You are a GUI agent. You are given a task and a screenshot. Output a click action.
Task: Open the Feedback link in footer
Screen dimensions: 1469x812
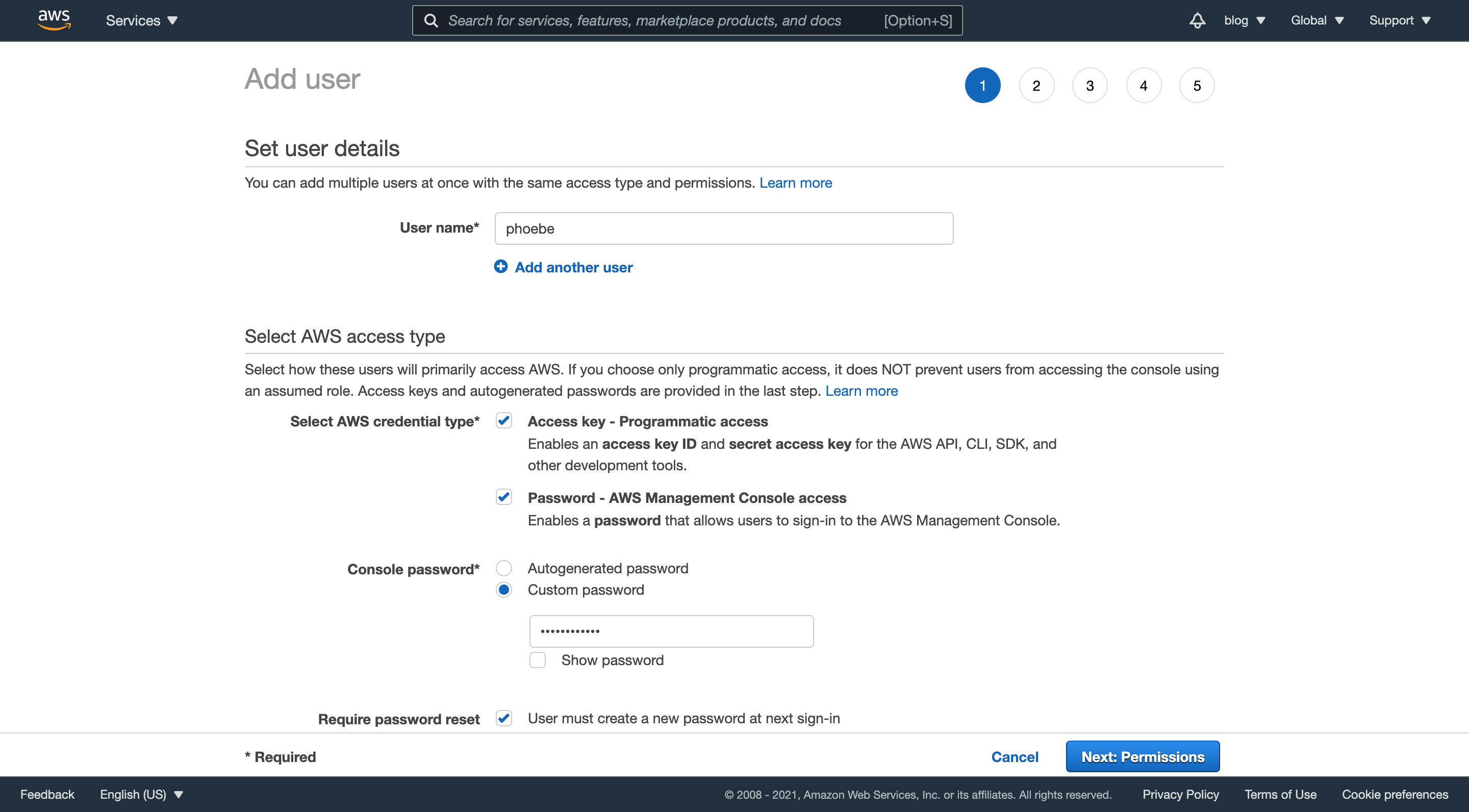point(47,794)
